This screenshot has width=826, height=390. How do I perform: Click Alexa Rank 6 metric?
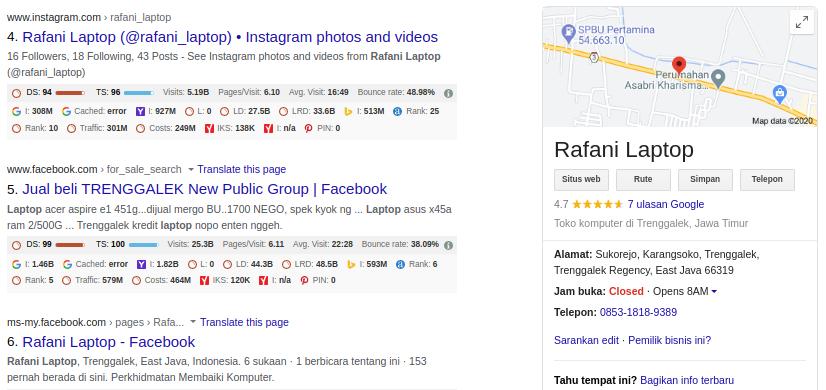click(x=417, y=264)
